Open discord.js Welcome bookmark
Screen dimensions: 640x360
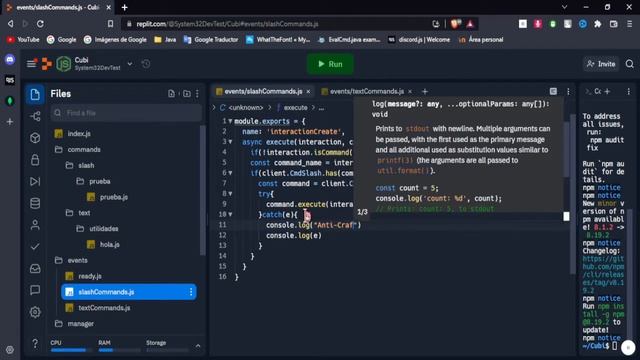(x=419, y=40)
